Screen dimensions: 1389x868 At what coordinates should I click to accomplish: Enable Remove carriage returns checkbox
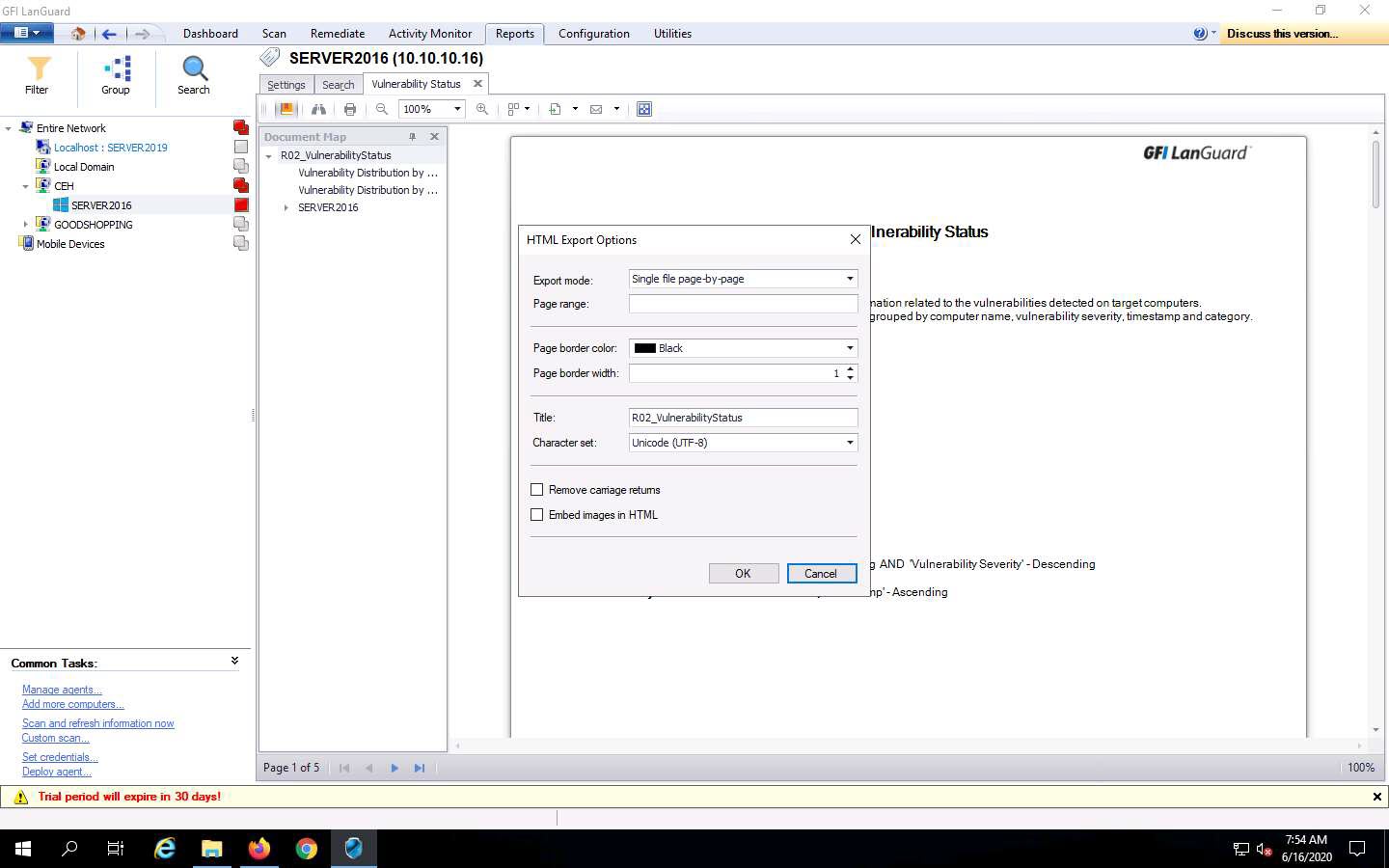click(537, 490)
